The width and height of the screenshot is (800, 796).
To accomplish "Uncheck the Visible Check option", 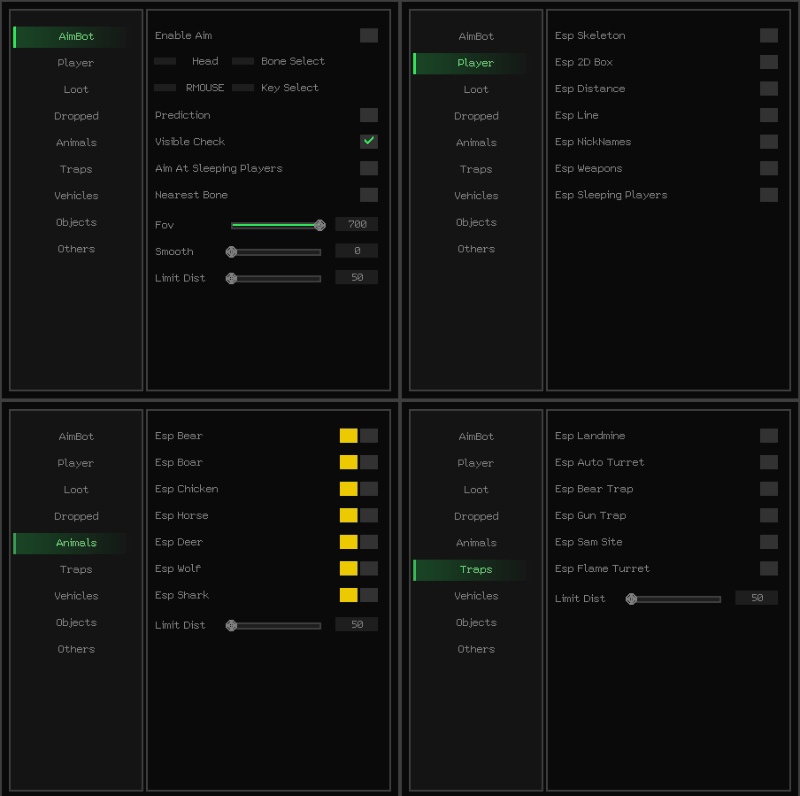I will 368,142.
